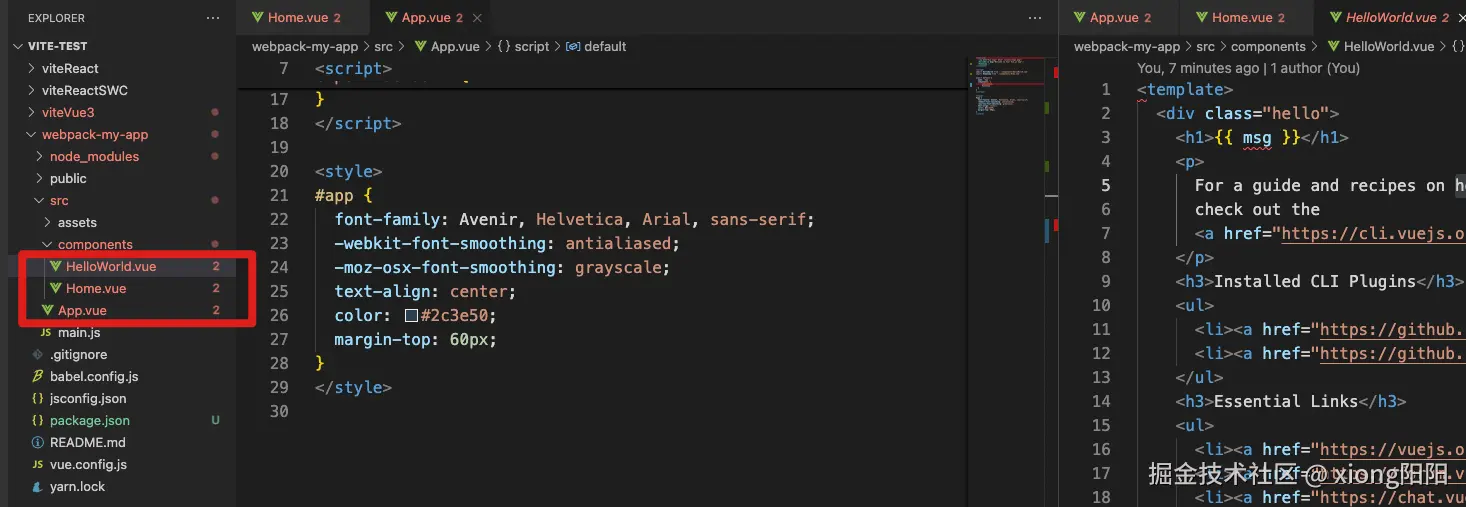1466x507 pixels.
Task: Click the script braces icon in breadcrumbs
Action: click(x=503, y=47)
